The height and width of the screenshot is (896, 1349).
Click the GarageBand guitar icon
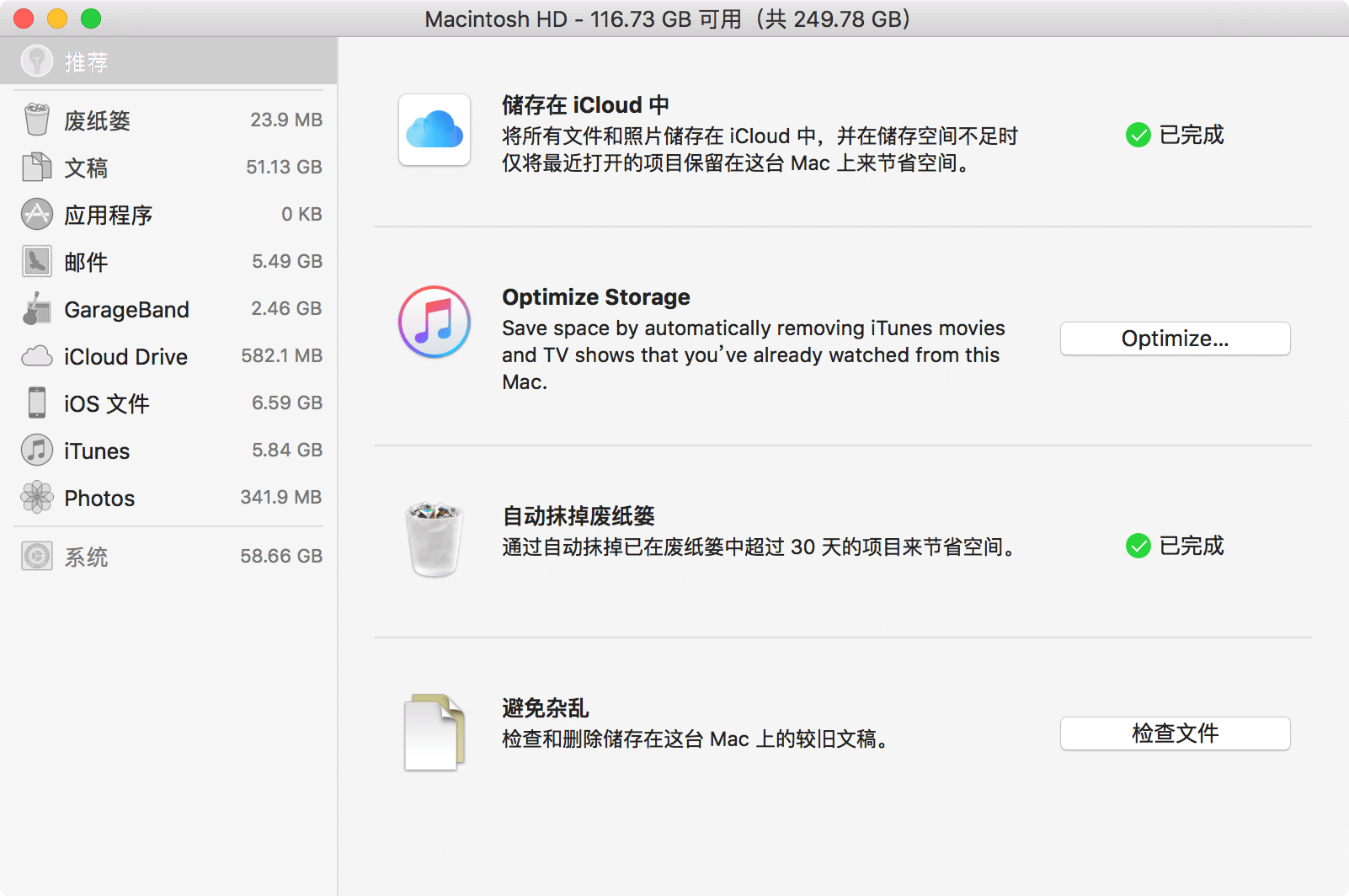(36, 308)
